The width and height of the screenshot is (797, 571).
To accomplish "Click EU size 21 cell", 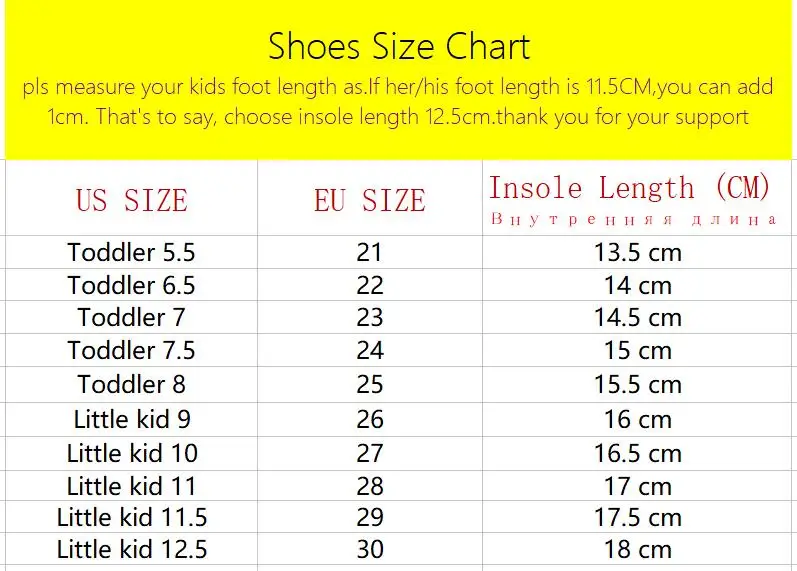I will point(370,252).
